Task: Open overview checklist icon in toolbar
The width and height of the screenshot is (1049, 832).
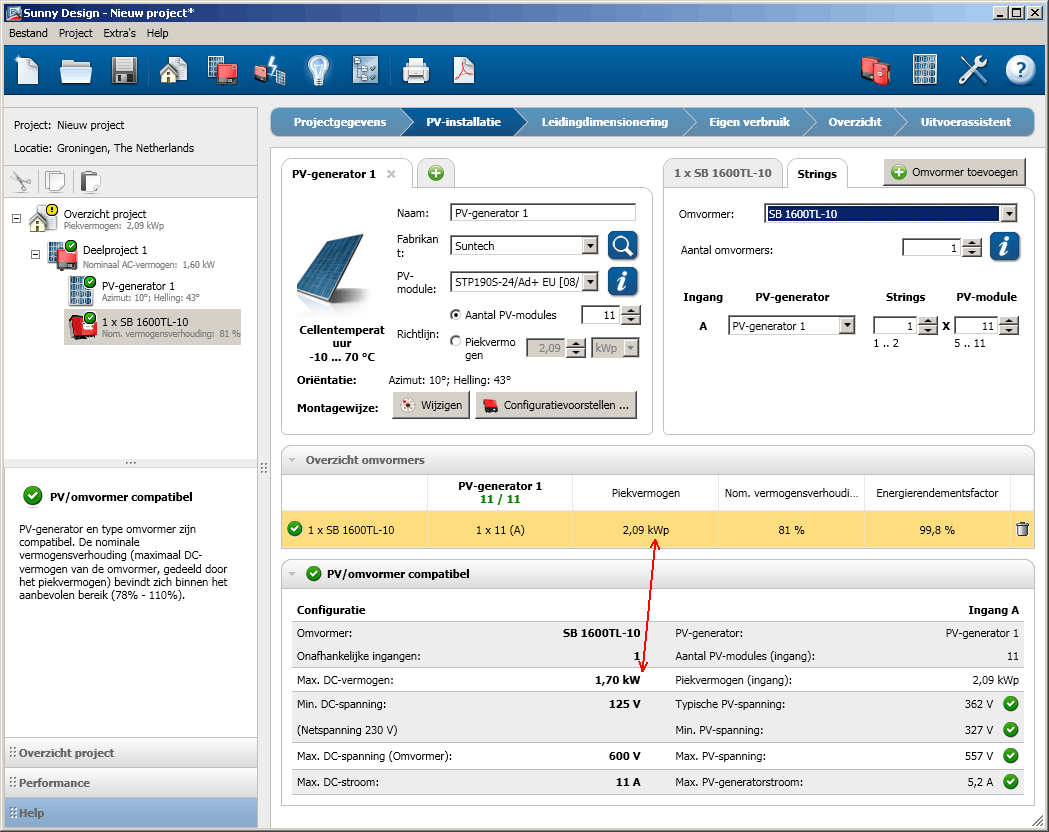Action: point(365,70)
